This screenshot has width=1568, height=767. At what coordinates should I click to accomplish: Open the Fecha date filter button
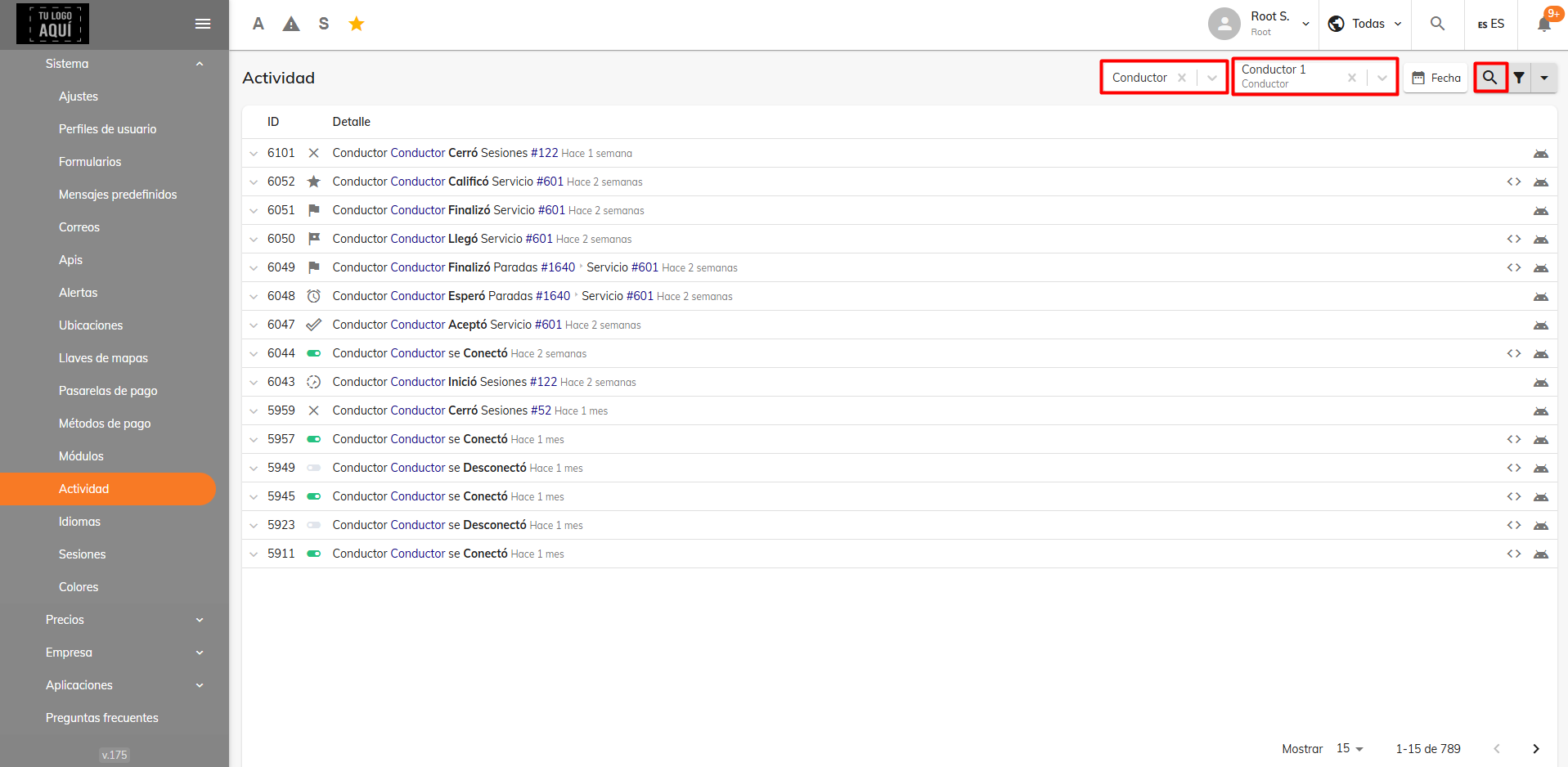pyautogui.click(x=1436, y=78)
